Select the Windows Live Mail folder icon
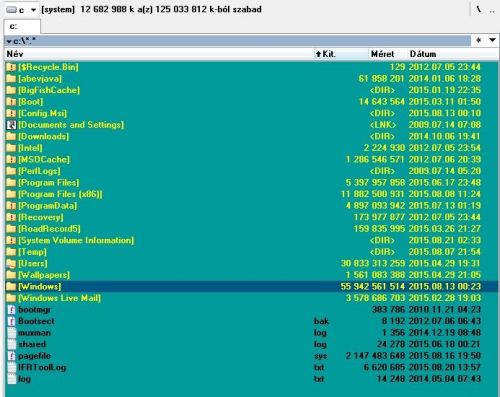The width and height of the screenshot is (500, 397). pyautogui.click(x=11, y=298)
